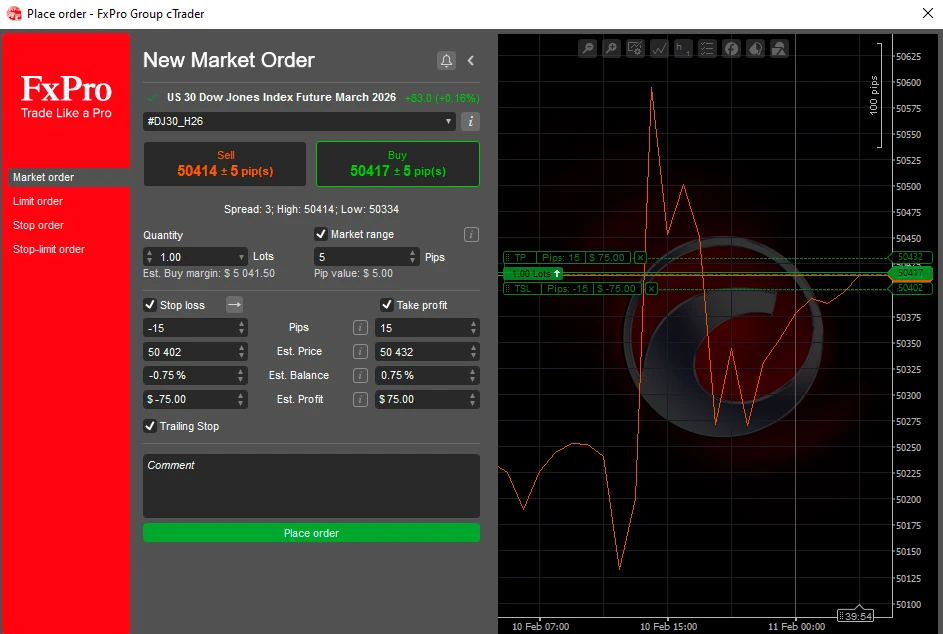Viewport: 943px width, 634px height.
Task: Click the arrow button beside Stop loss
Action: (x=234, y=304)
